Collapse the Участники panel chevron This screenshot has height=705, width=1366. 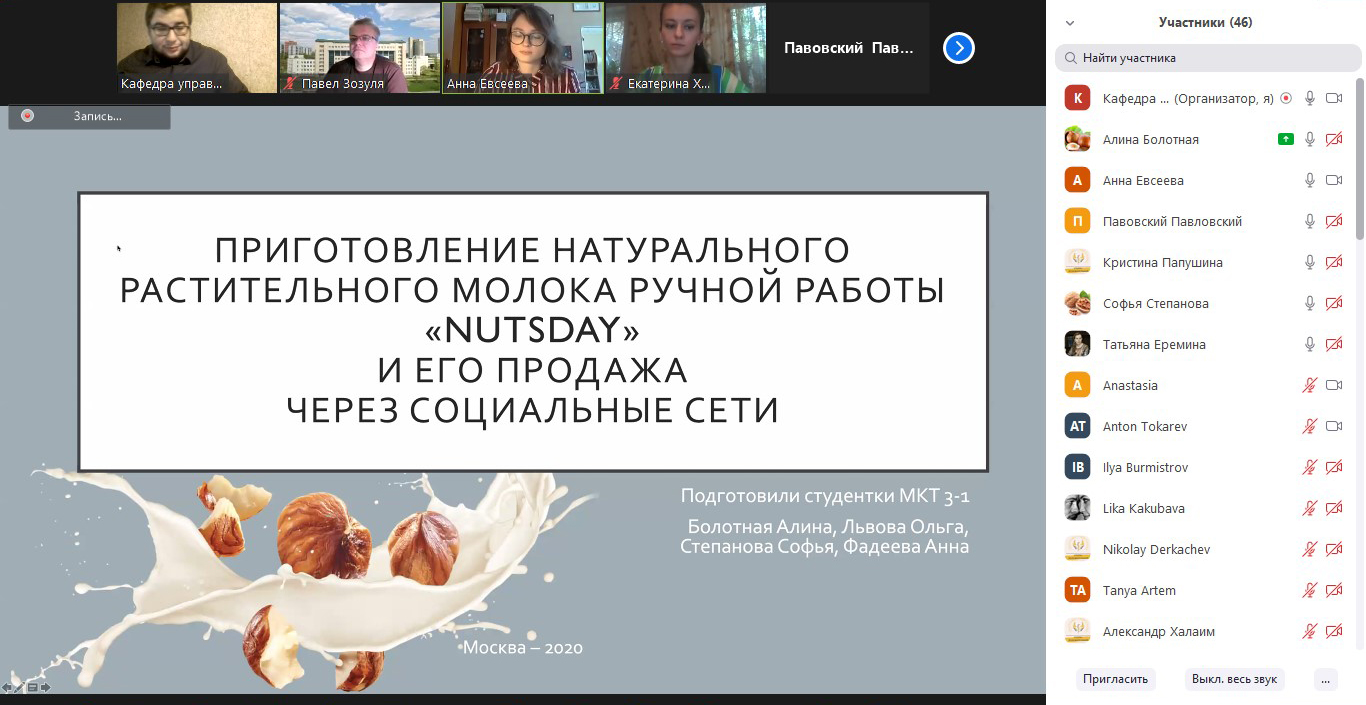[x=1070, y=22]
